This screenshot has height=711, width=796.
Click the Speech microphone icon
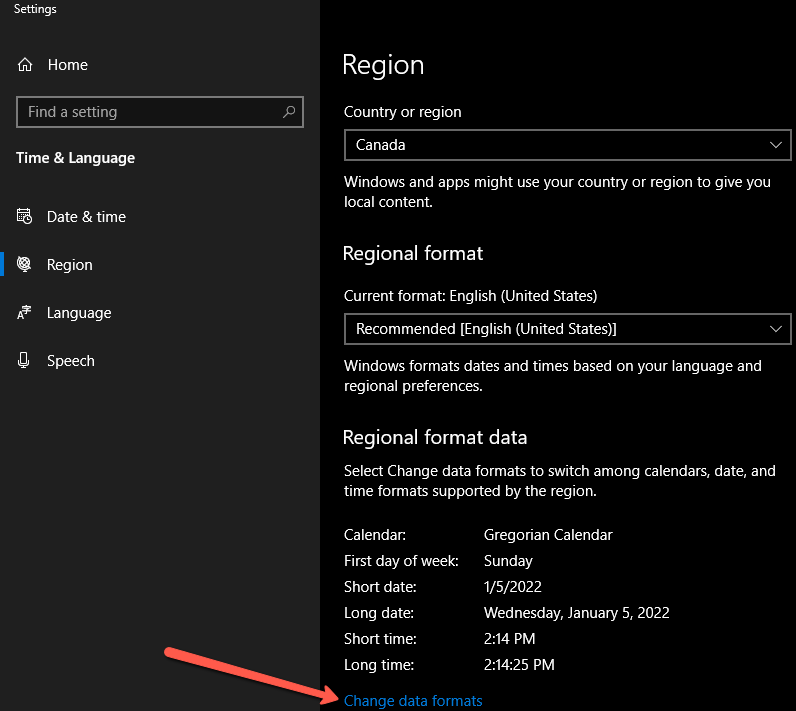pyautogui.click(x=25, y=361)
